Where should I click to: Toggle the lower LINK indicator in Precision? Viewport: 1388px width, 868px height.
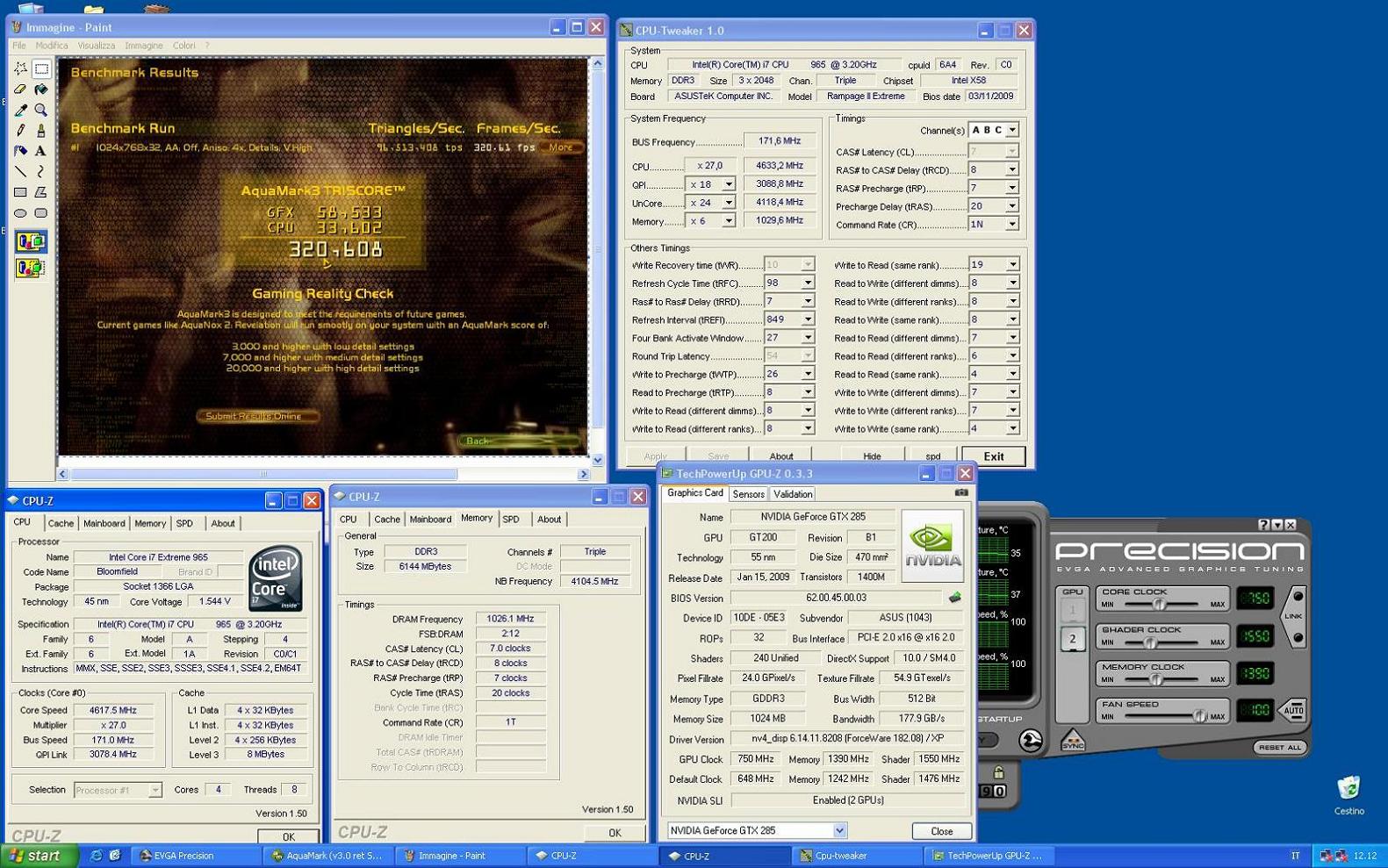click(x=1298, y=637)
